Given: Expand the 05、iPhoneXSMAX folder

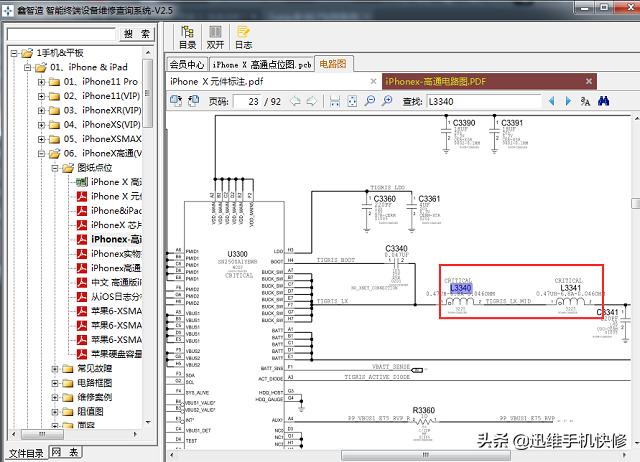Looking at the screenshot, I should (x=41, y=139).
